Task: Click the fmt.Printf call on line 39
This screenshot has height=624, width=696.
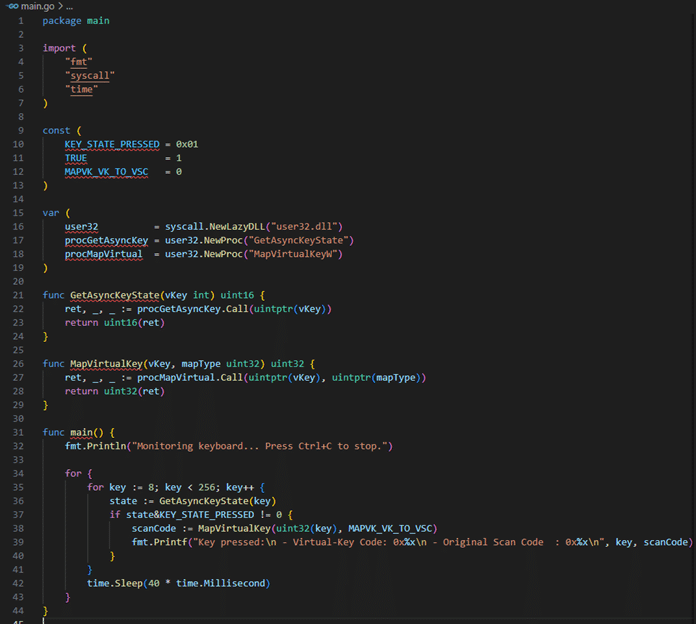Action: pos(155,541)
